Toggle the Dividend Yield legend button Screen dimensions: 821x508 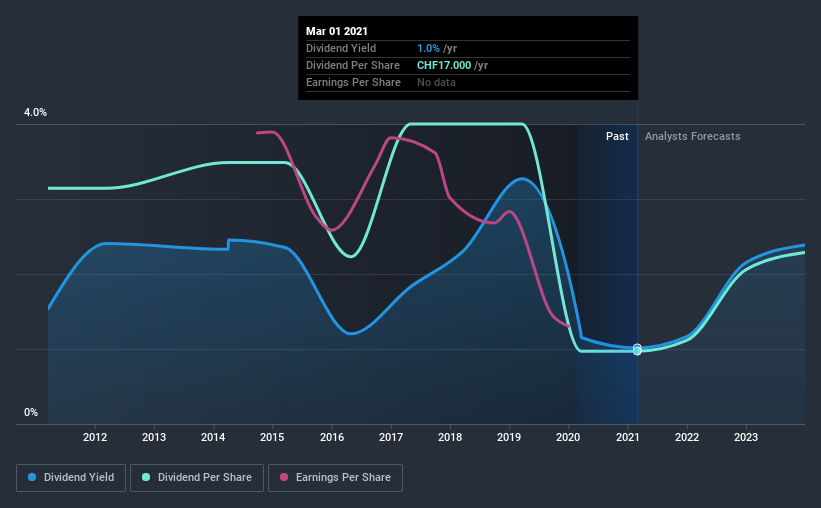[71, 478]
